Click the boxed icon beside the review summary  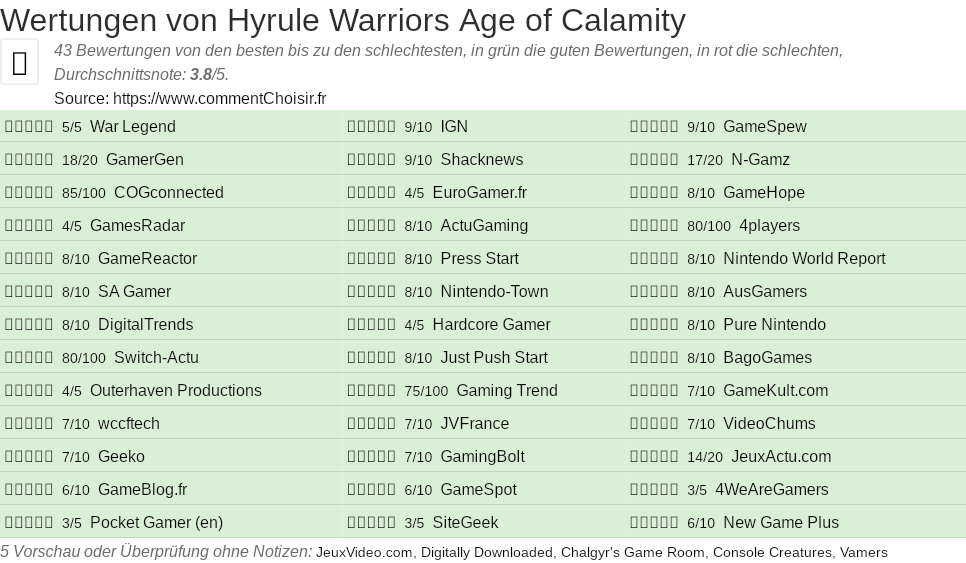[x=19, y=62]
